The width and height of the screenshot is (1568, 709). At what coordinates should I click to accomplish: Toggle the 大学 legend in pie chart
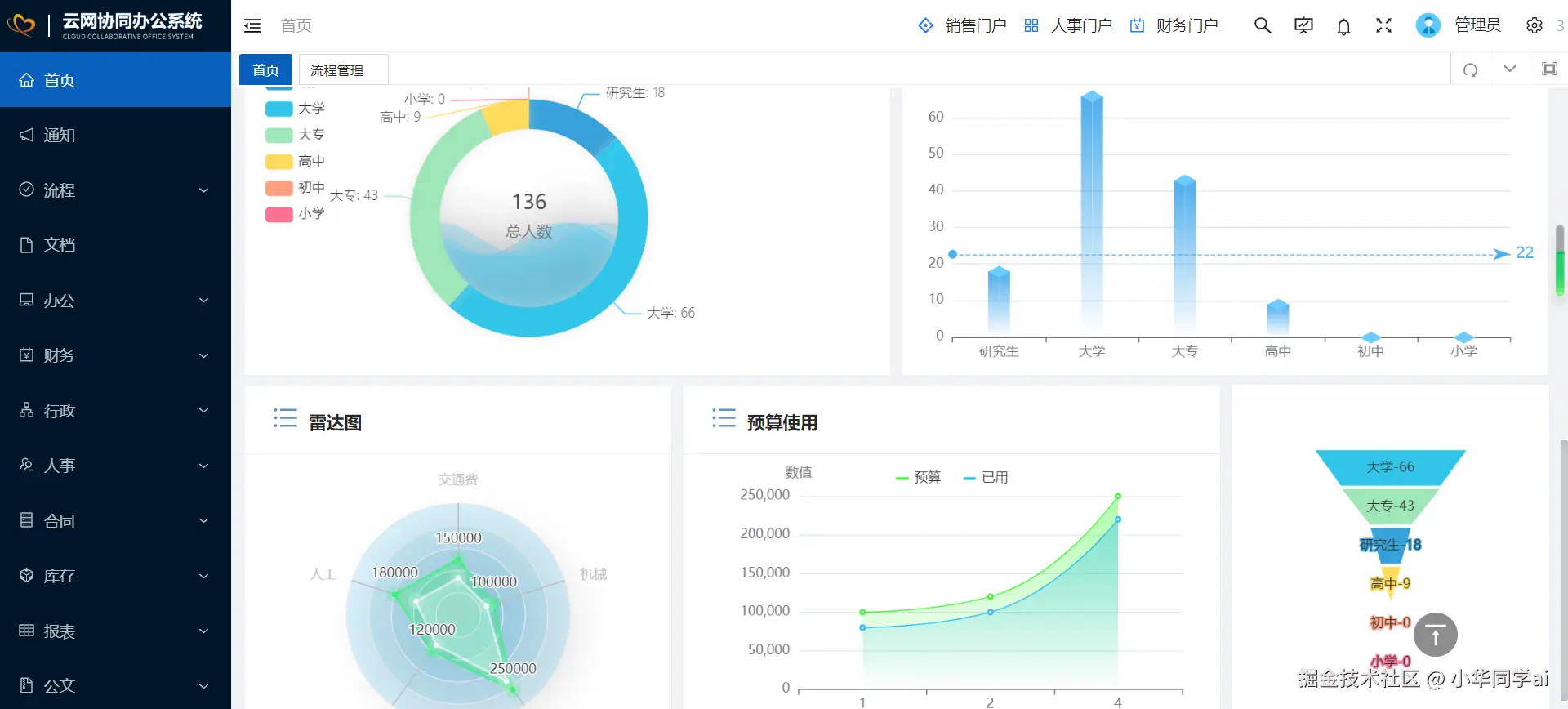(295, 109)
